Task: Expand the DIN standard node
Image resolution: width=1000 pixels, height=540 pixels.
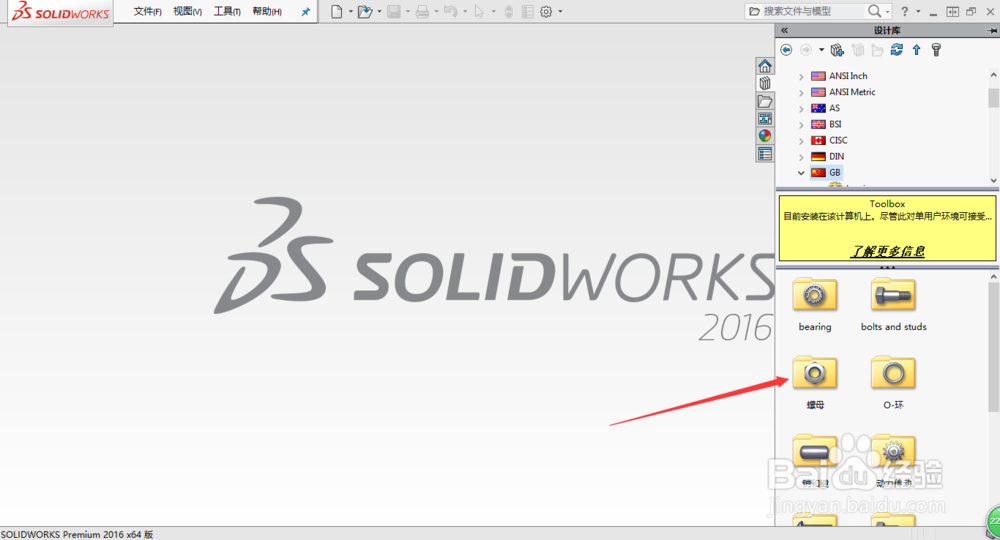Action: 801,157
